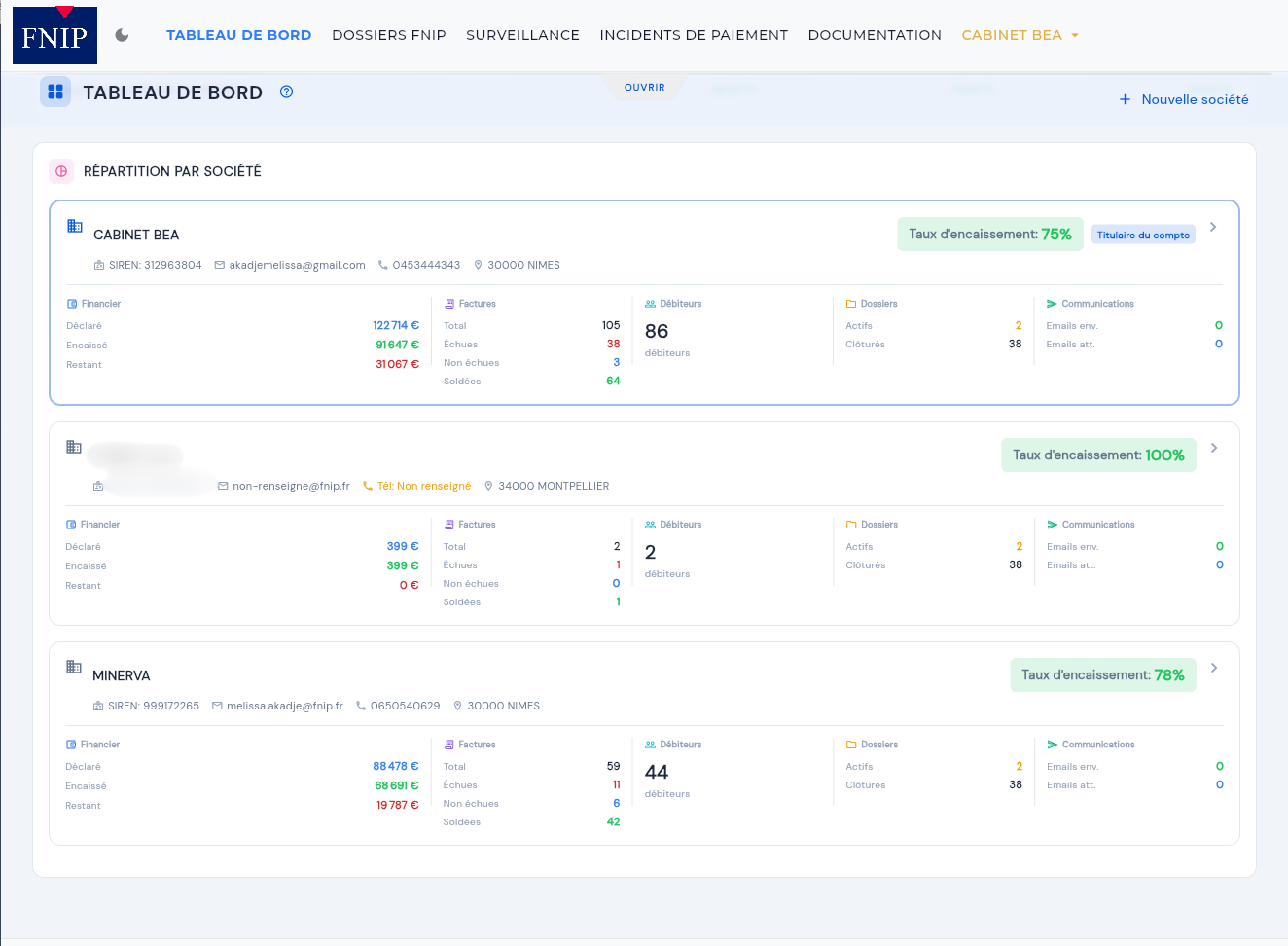1288x946 pixels.
Task: Click the OUVRIR tab handle
Action: (645, 87)
